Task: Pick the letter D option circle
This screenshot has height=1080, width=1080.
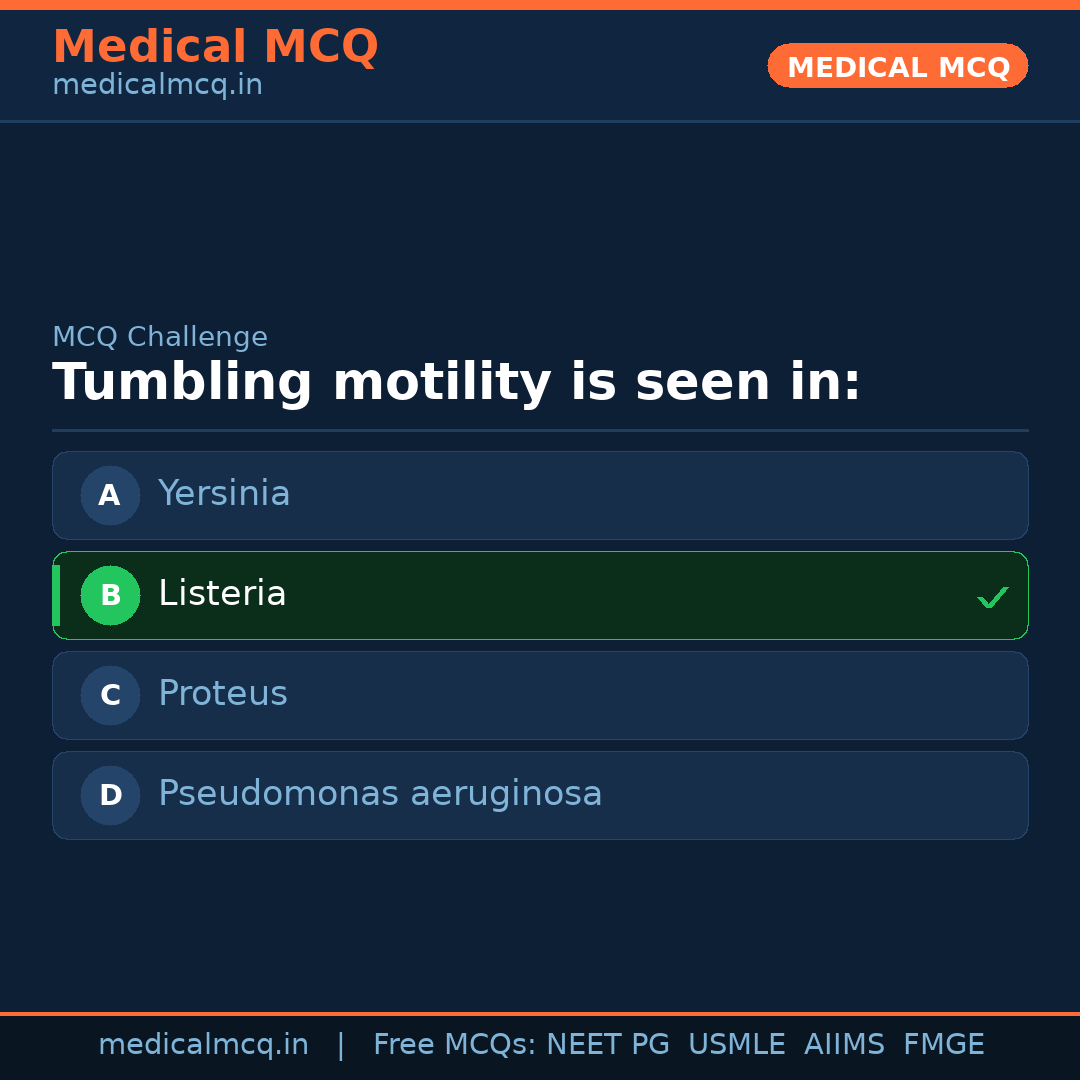Action: 110,795
